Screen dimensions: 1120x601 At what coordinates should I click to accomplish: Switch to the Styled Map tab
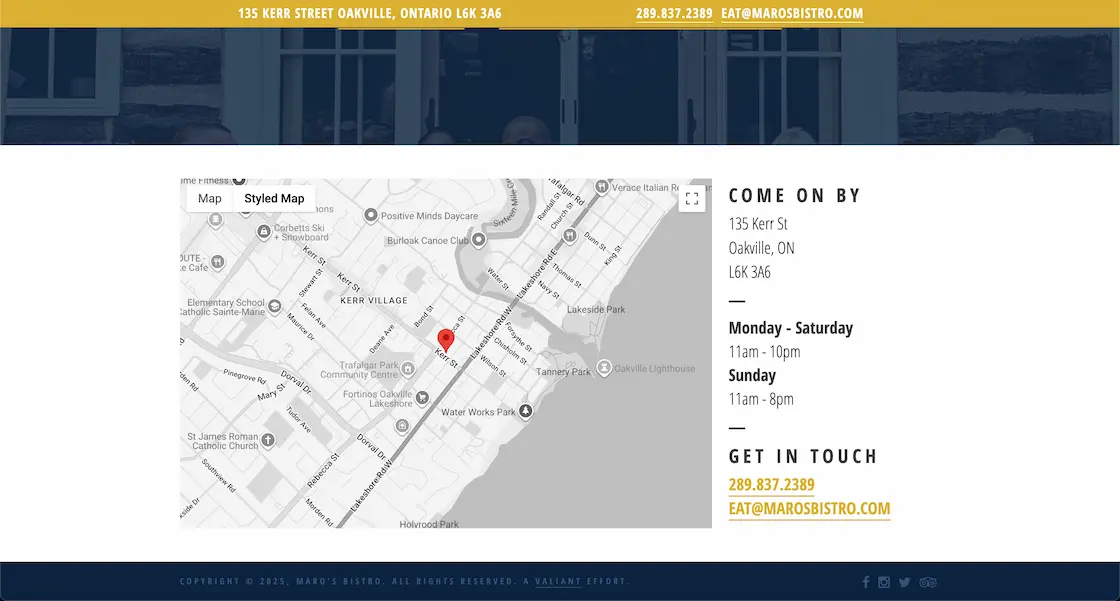(x=274, y=199)
